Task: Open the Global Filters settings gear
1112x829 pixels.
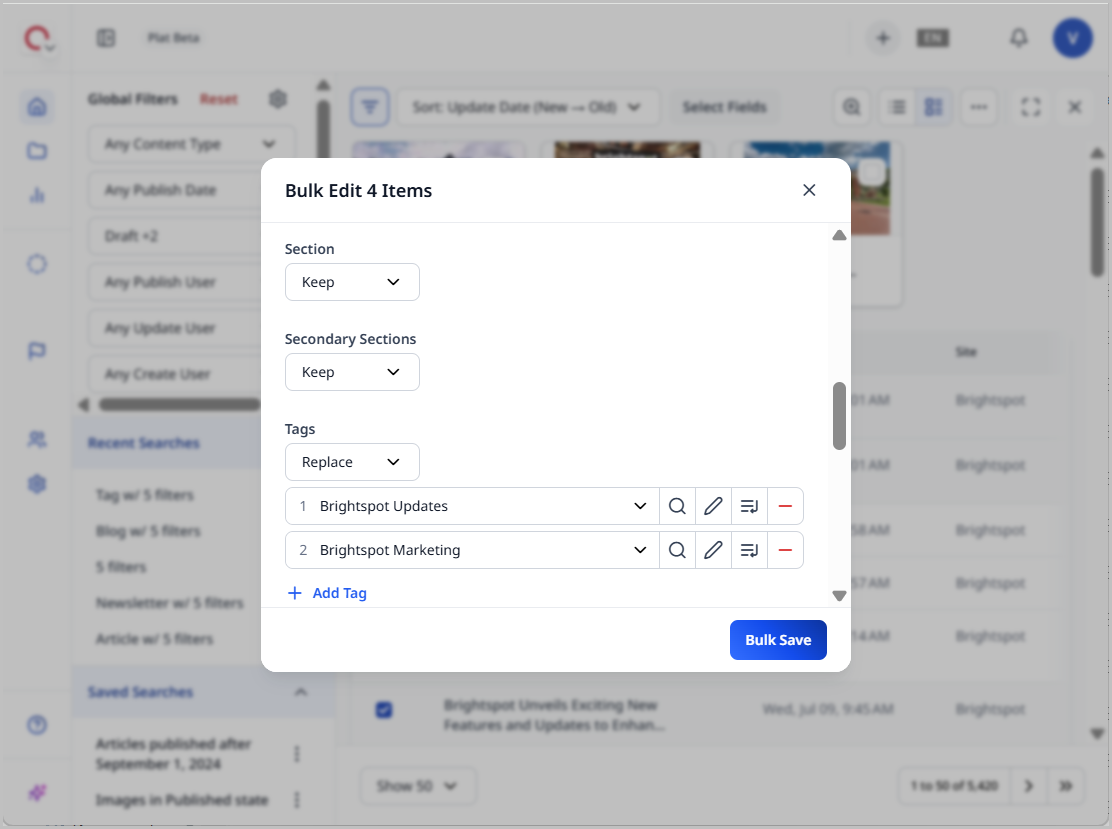Action: tap(278, 99)
